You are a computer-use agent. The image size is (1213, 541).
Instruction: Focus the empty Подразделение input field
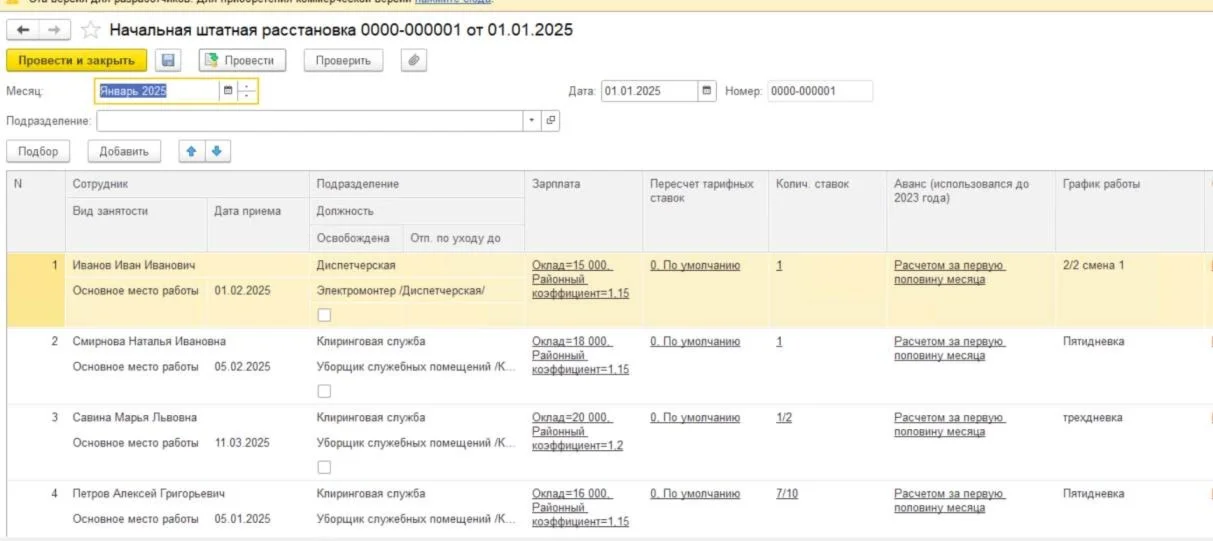(x=310, y=121)
